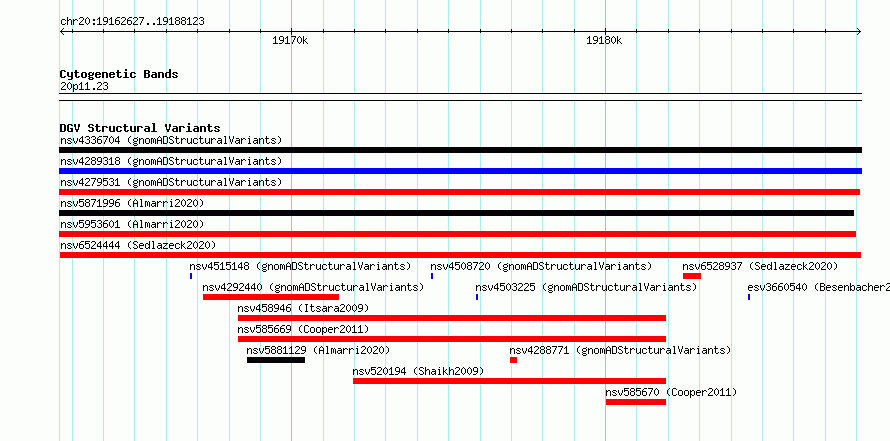Click nsv4288771 variant label
Image resolution: width=890 pixels, height=441 pixels.
620,350
